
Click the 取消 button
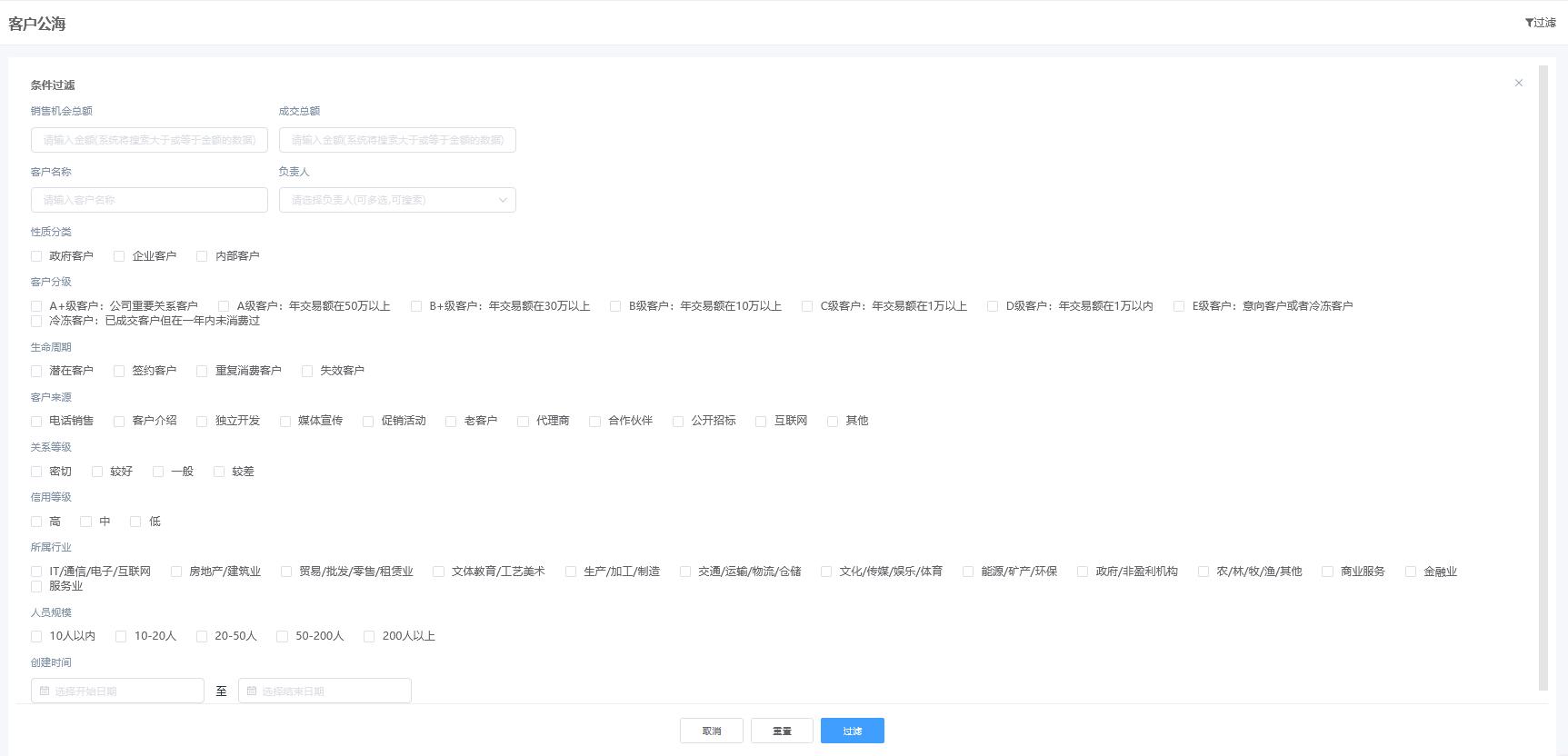[712, 731]
